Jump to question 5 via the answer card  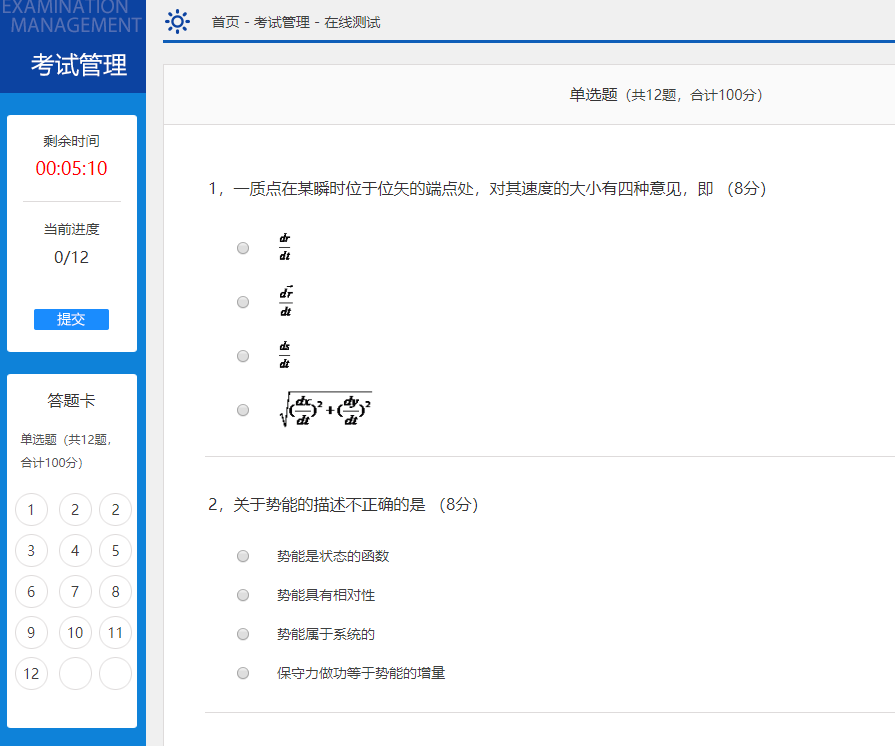pos(115,550)
